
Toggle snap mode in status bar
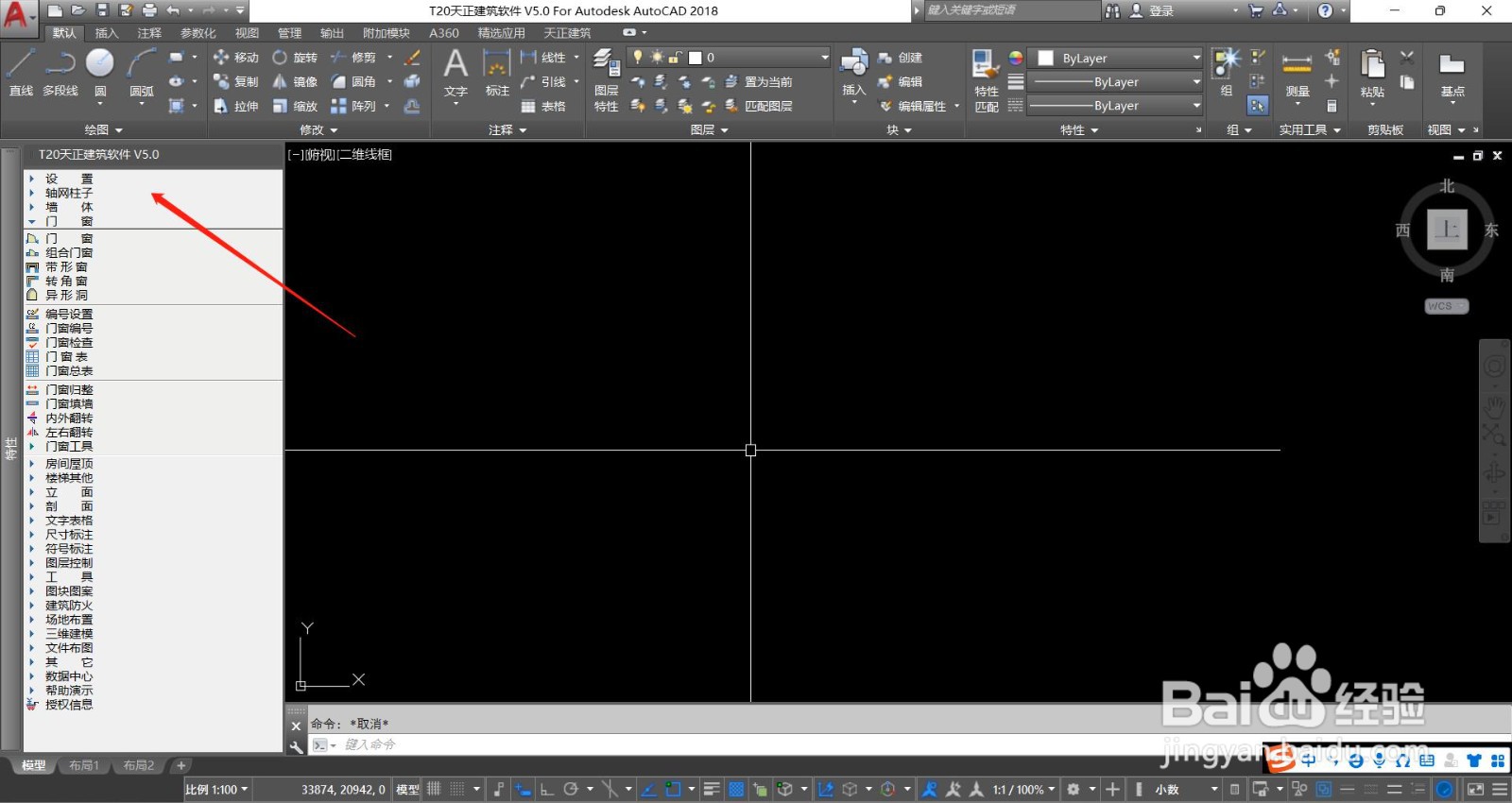click(457, 789)
